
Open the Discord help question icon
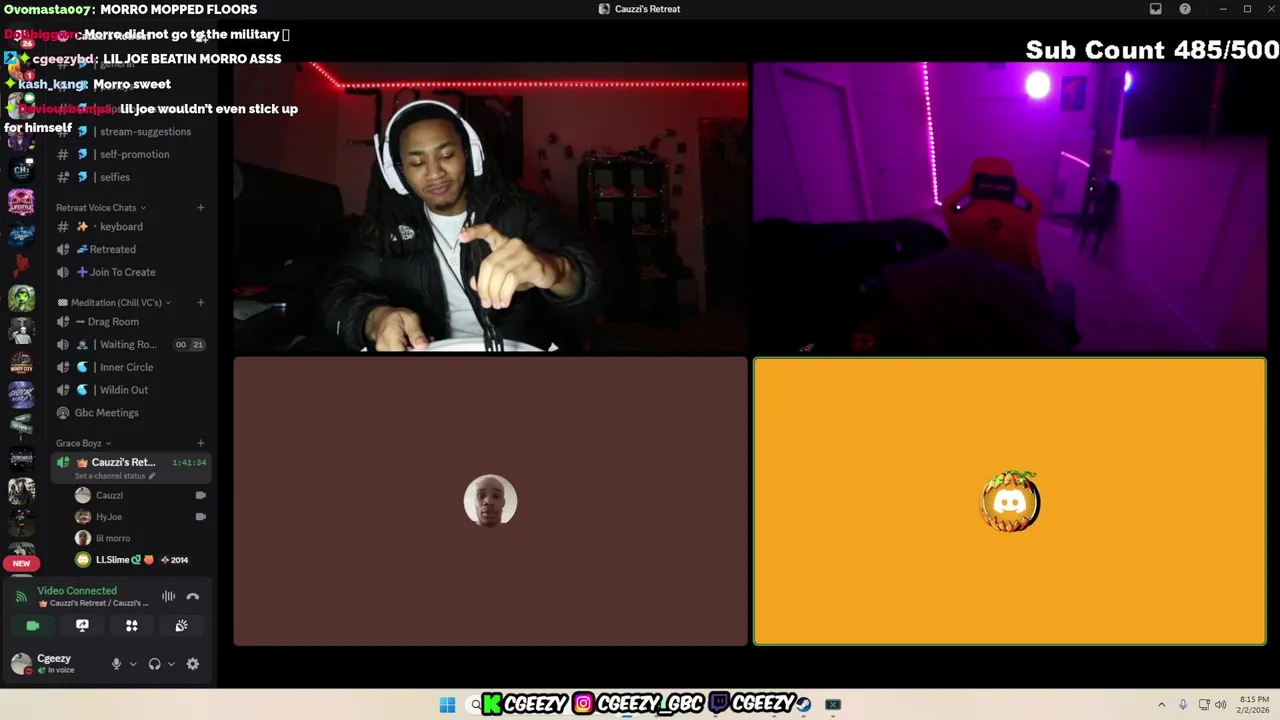(1185, 9)
